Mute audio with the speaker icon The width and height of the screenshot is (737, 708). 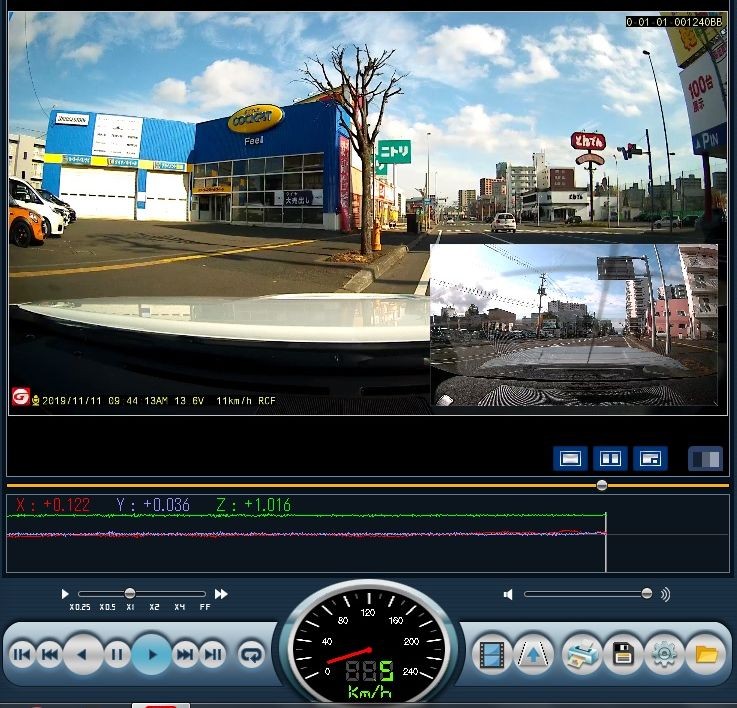point(508,595)
